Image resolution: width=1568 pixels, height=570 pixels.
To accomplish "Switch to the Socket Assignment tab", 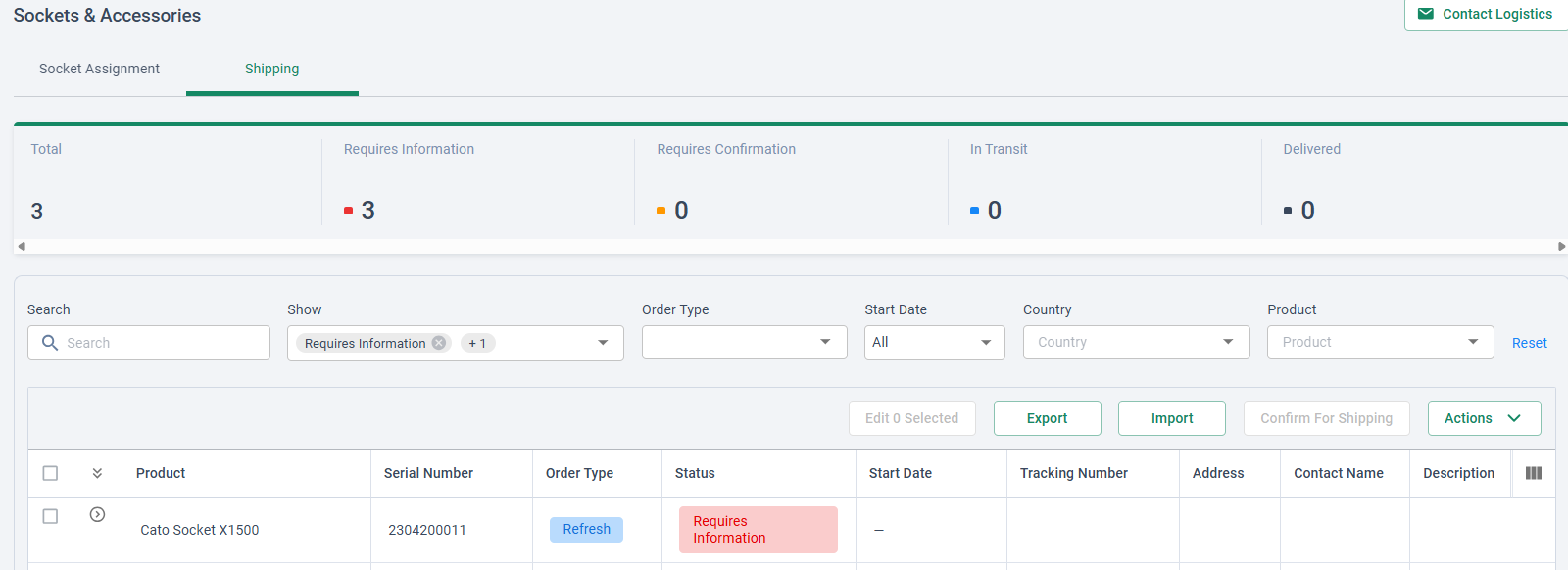I will point(99,69).
